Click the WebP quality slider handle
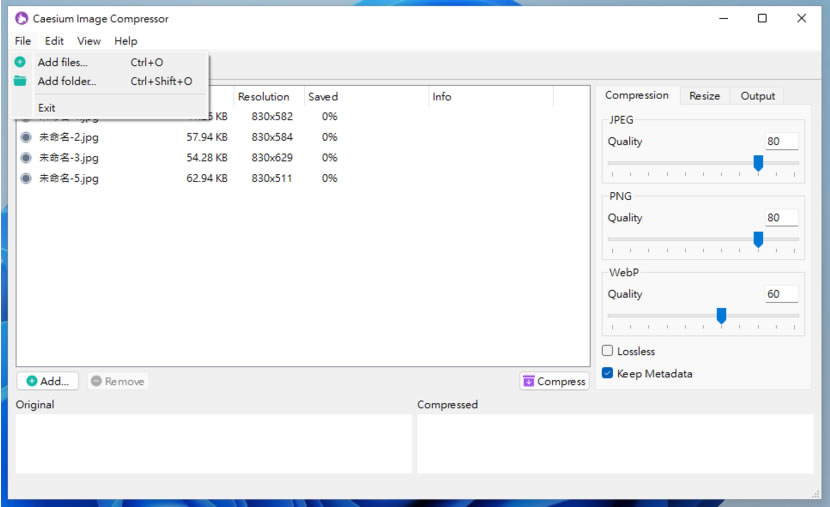Viewport: 830px width, 507px height. click(x=721, y=316)
